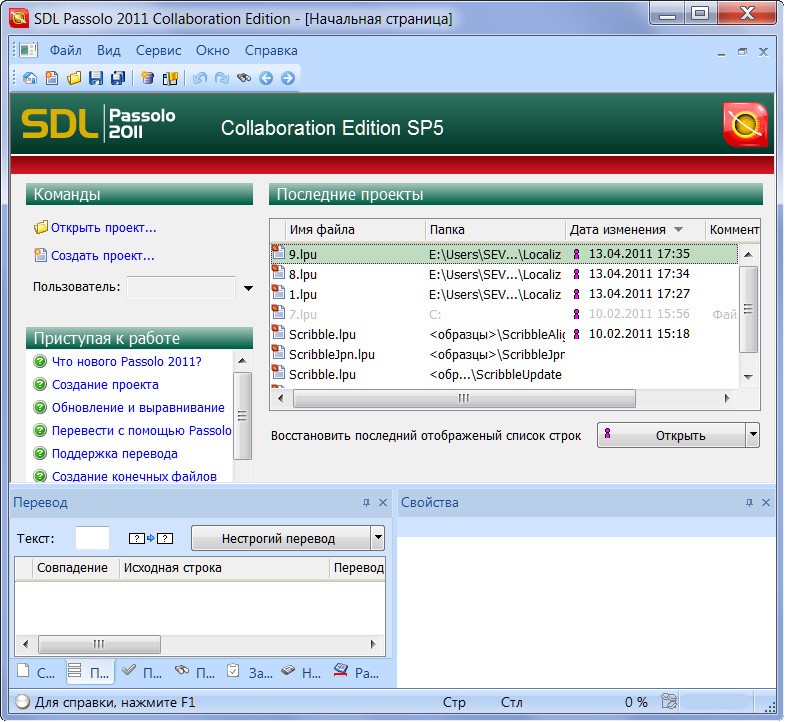Switch to the За... tasks bottom tab
Screen dimensions: 785x722
249,672
